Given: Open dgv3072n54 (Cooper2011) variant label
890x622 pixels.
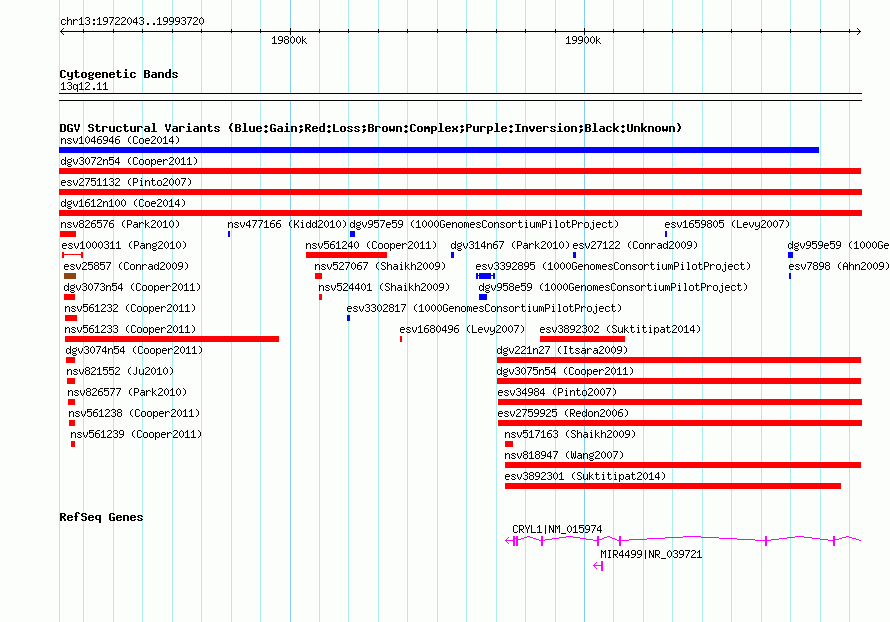Looking at the screenshot, I should 129,161.
